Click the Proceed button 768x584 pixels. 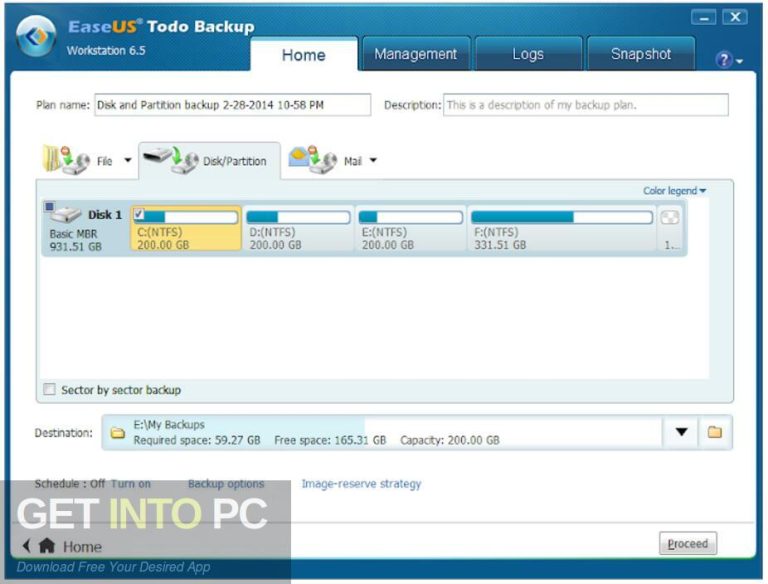[688, 543]
